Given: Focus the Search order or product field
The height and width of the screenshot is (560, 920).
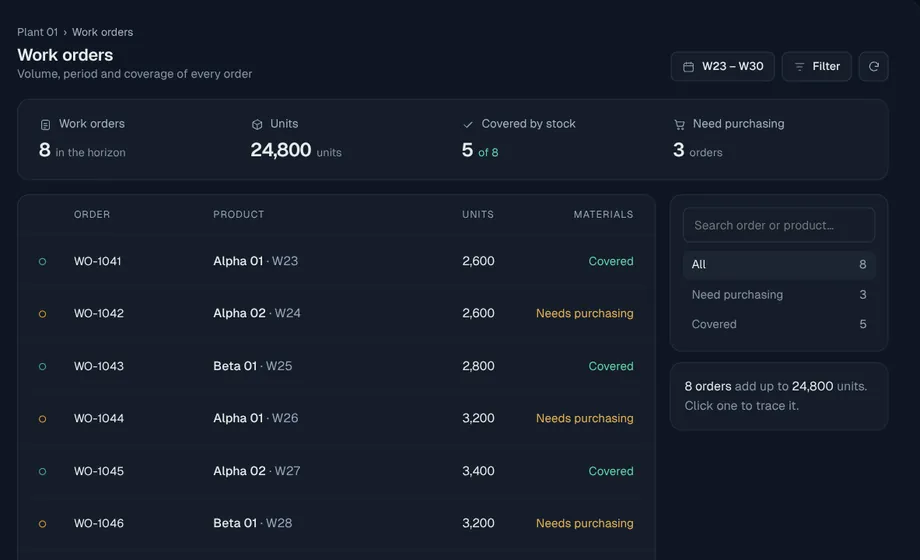Looking at the screenshot, I should pyautogui.click(x=779, y=225).
